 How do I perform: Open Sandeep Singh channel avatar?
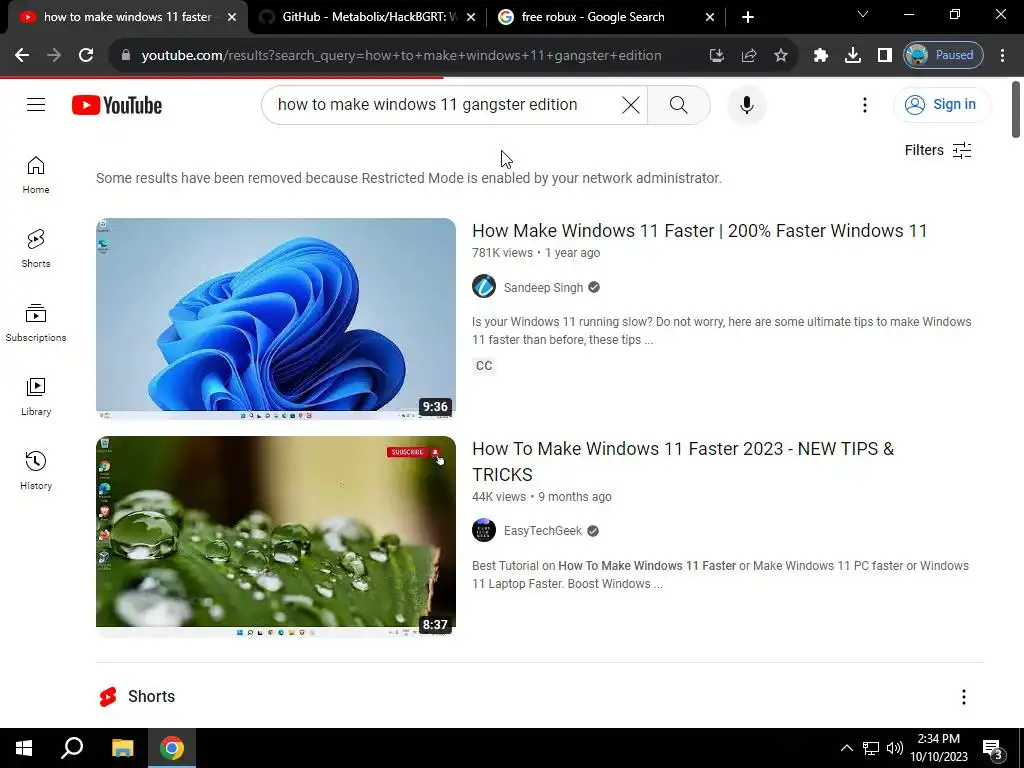[484, 287]
